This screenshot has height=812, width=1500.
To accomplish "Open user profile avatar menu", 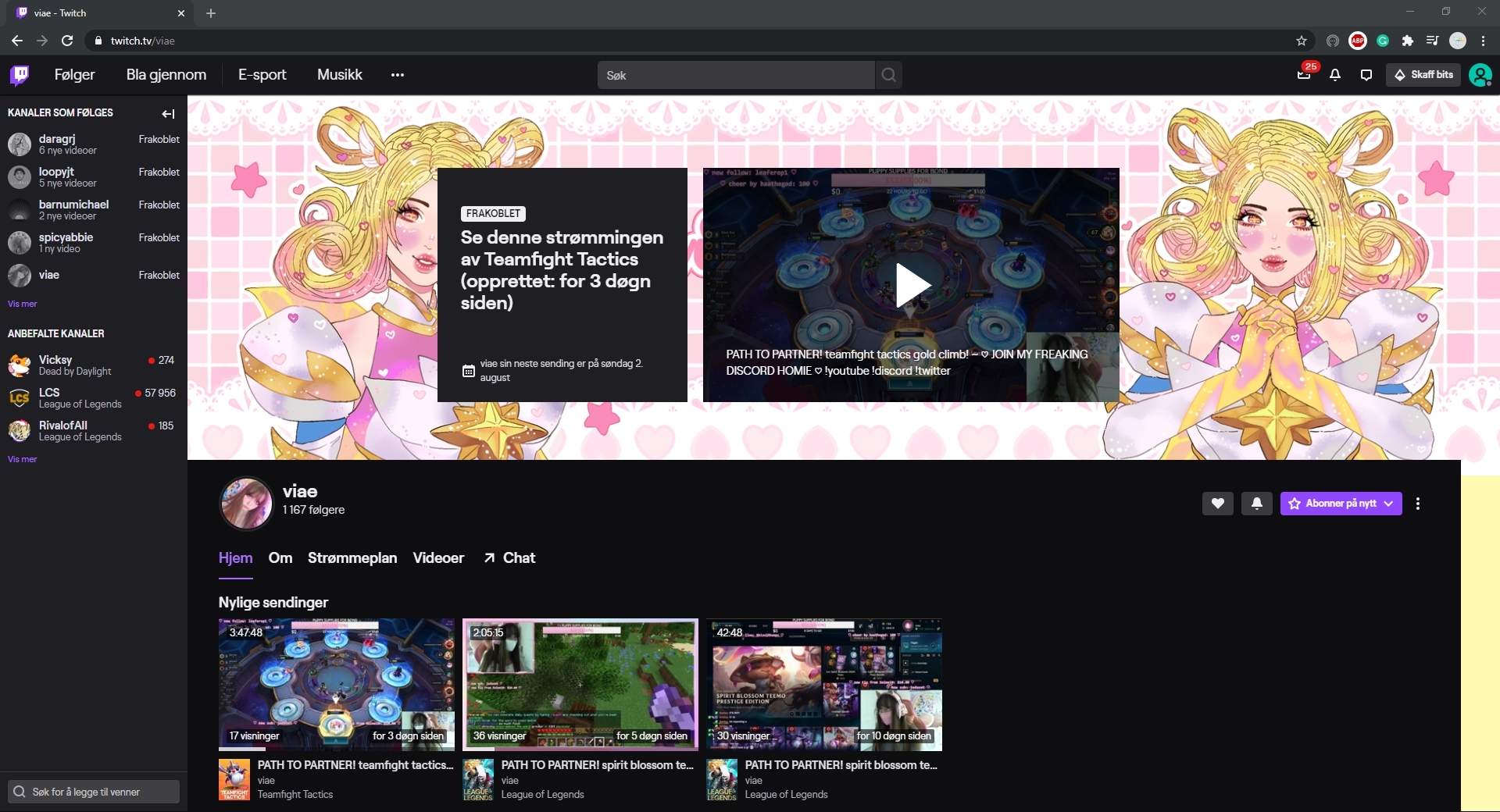I will (x=1480, y=75).
